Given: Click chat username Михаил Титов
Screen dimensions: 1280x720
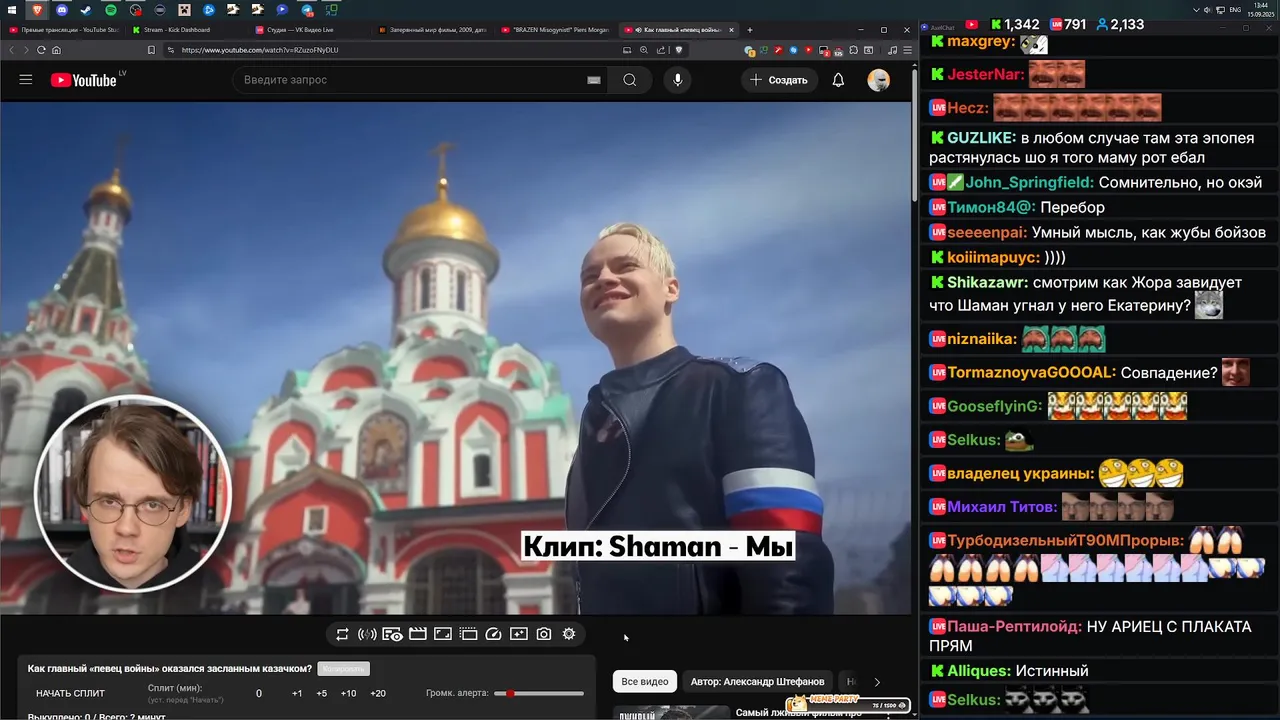Looking at the screenshot, I should click(x=1002, y=506).
